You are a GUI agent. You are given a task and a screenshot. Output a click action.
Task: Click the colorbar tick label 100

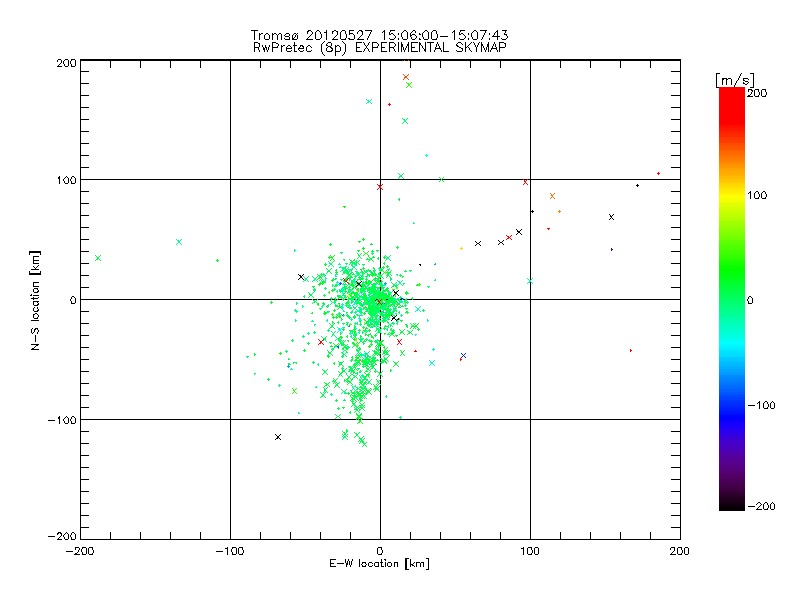click(757, 195)
